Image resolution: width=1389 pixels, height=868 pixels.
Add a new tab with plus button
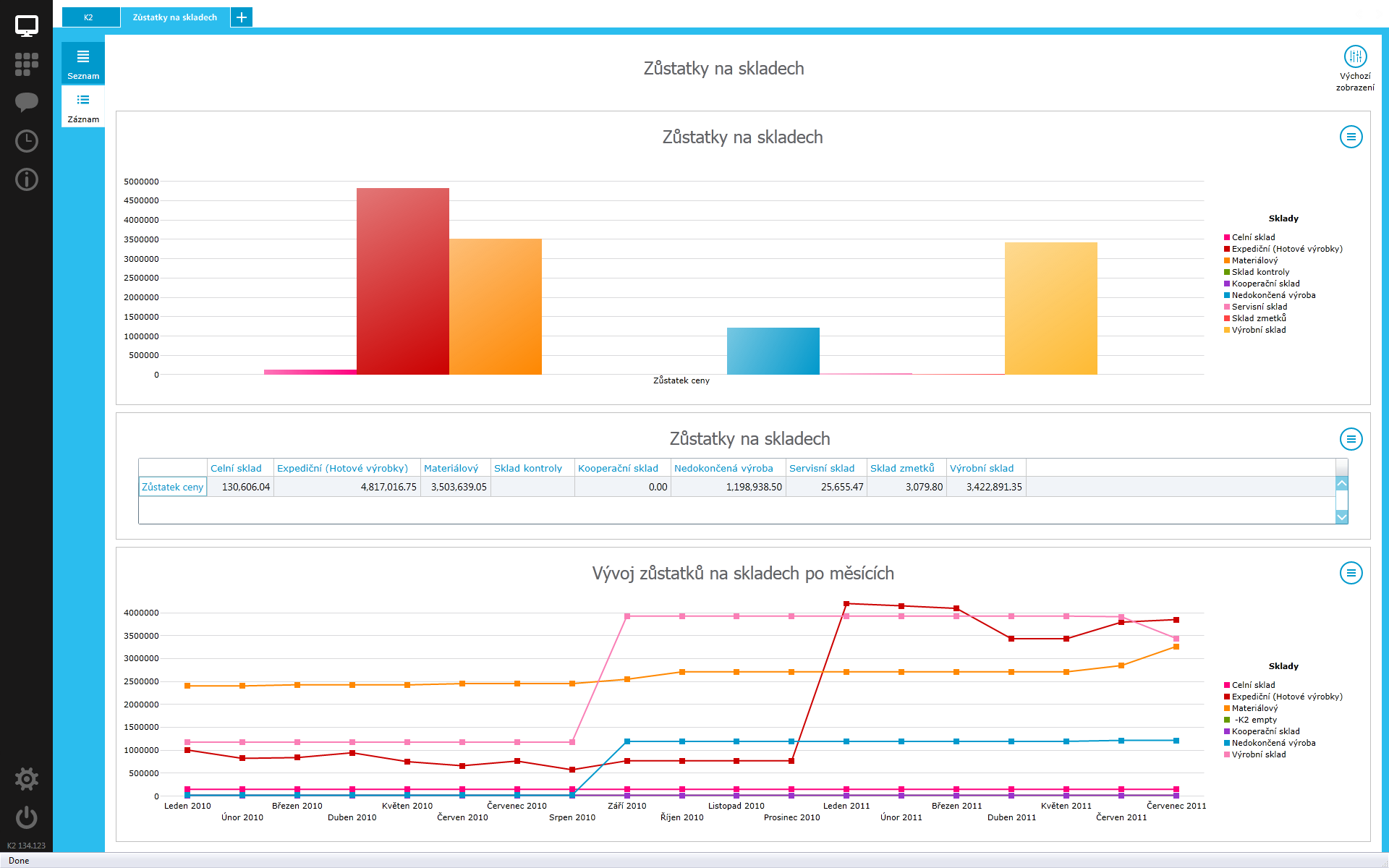point(242,17)
